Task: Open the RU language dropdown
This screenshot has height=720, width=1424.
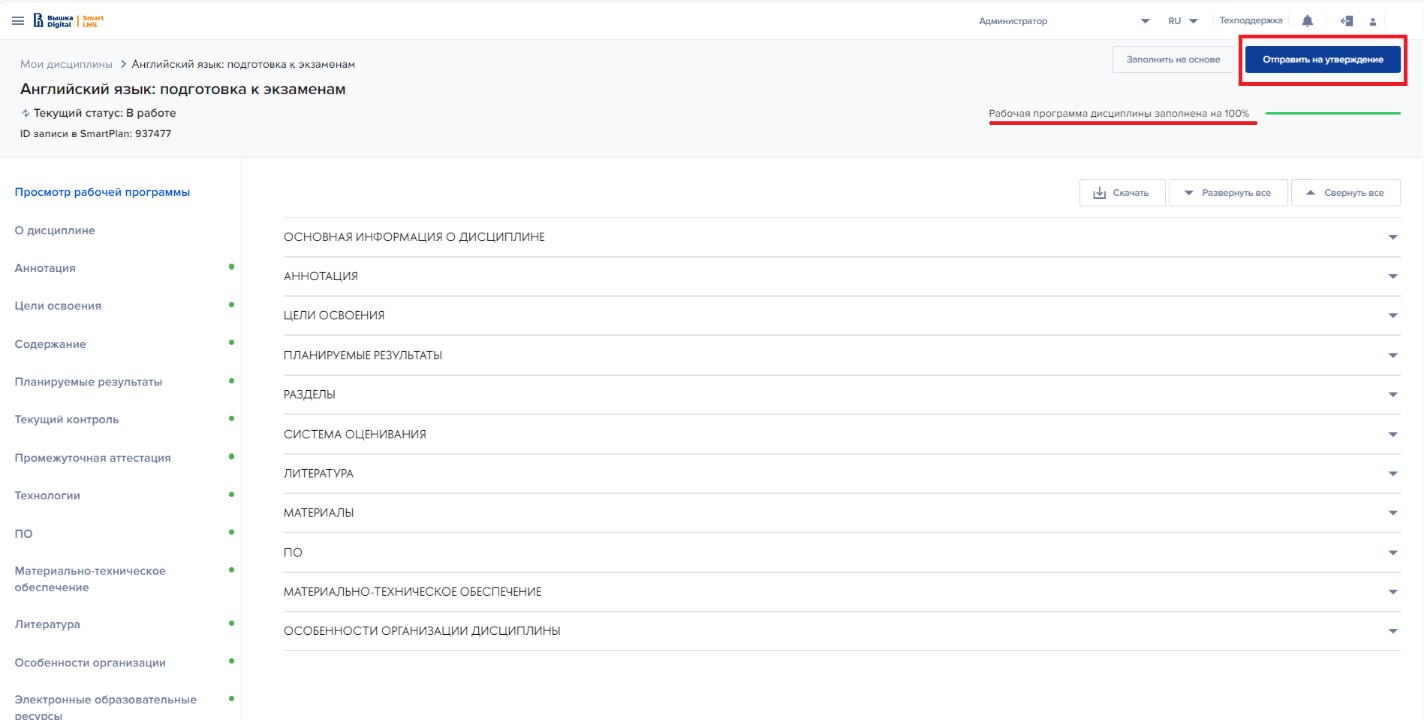Action: tap(1182, 21)
